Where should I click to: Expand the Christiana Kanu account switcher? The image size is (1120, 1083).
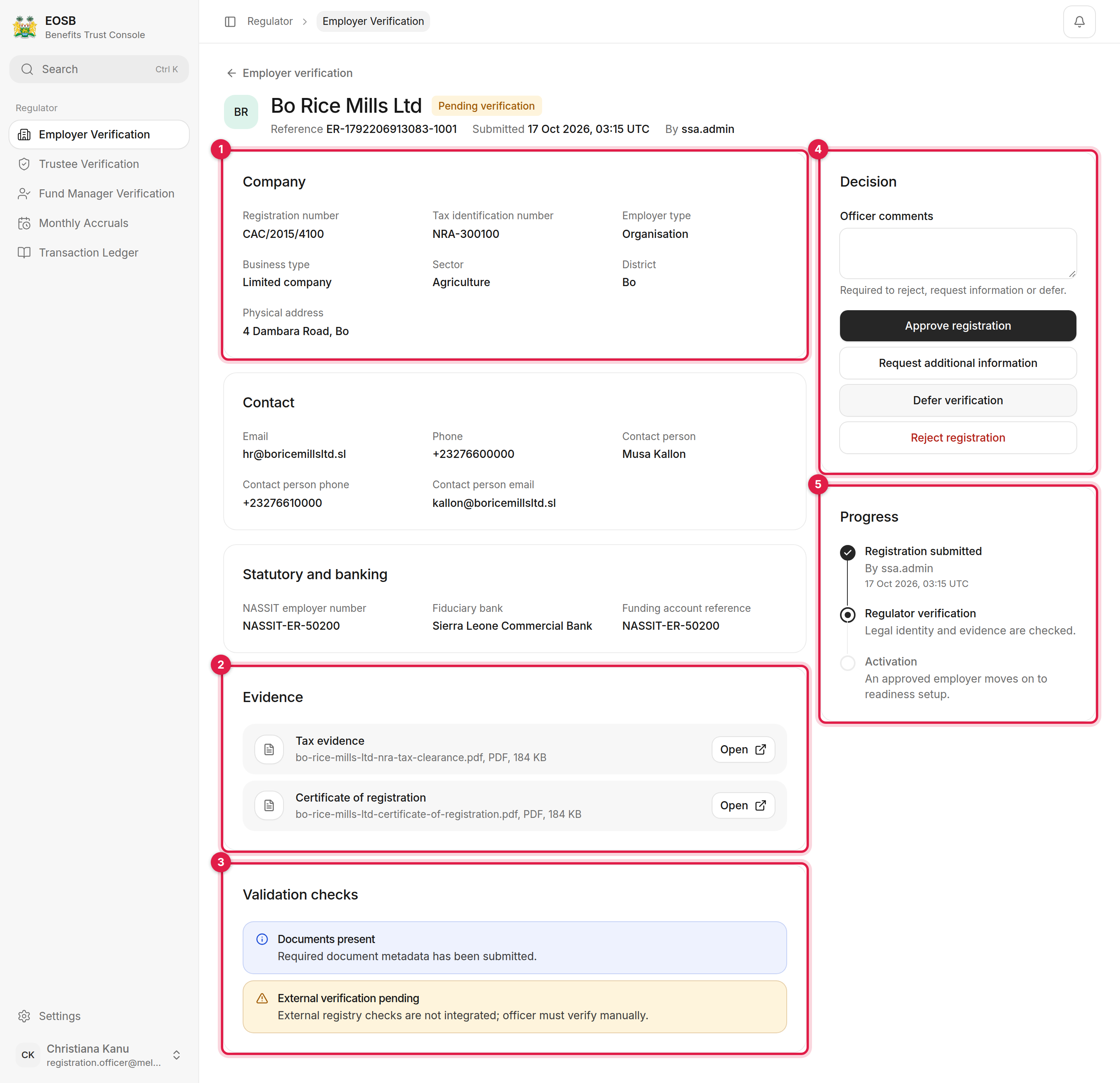tap(177, 1055)
